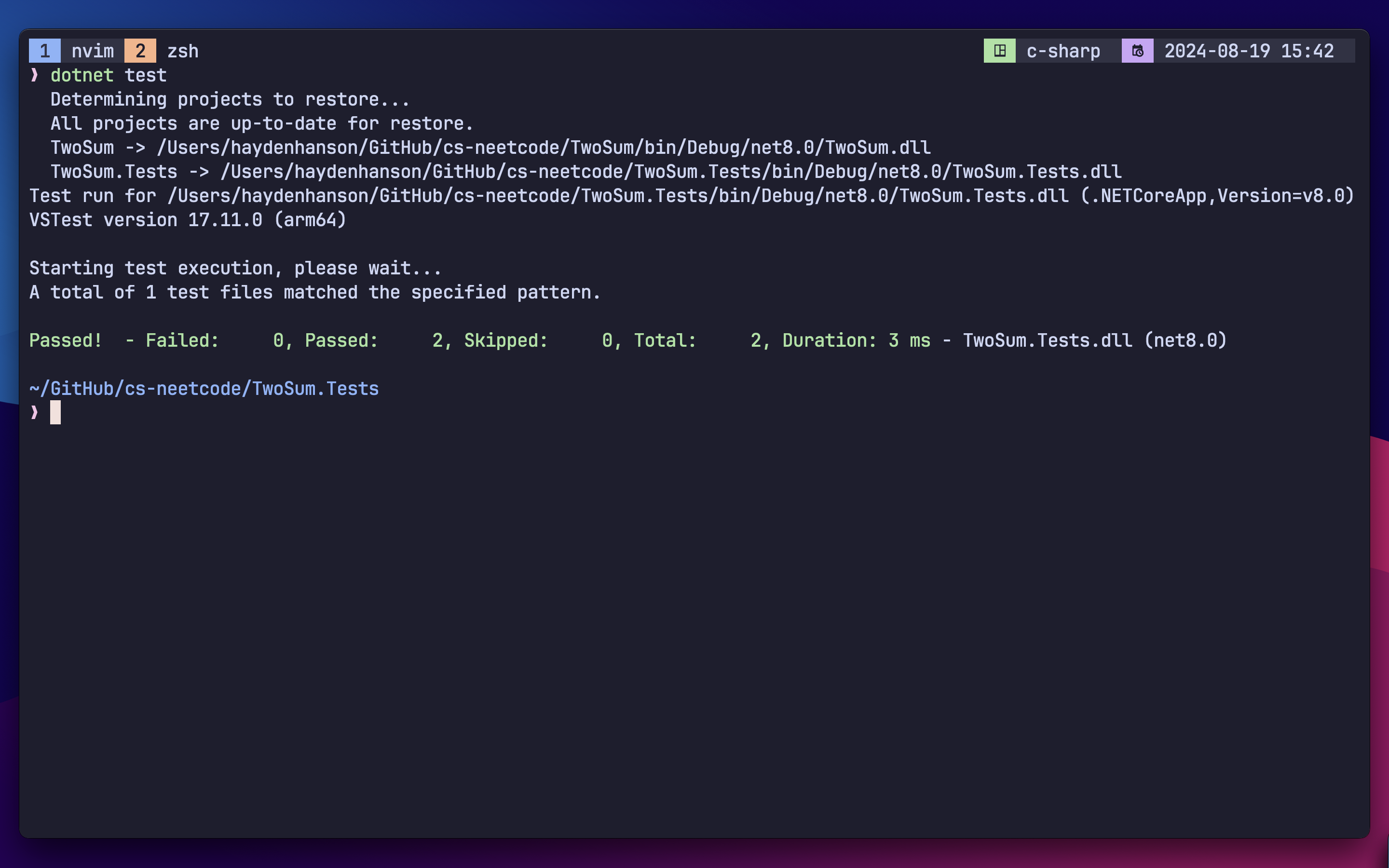The height and width of the screenshot is (868, 1389).
Task: Click the c-sharp session name
Action: pyautogui.click(x=1063, y=51)
